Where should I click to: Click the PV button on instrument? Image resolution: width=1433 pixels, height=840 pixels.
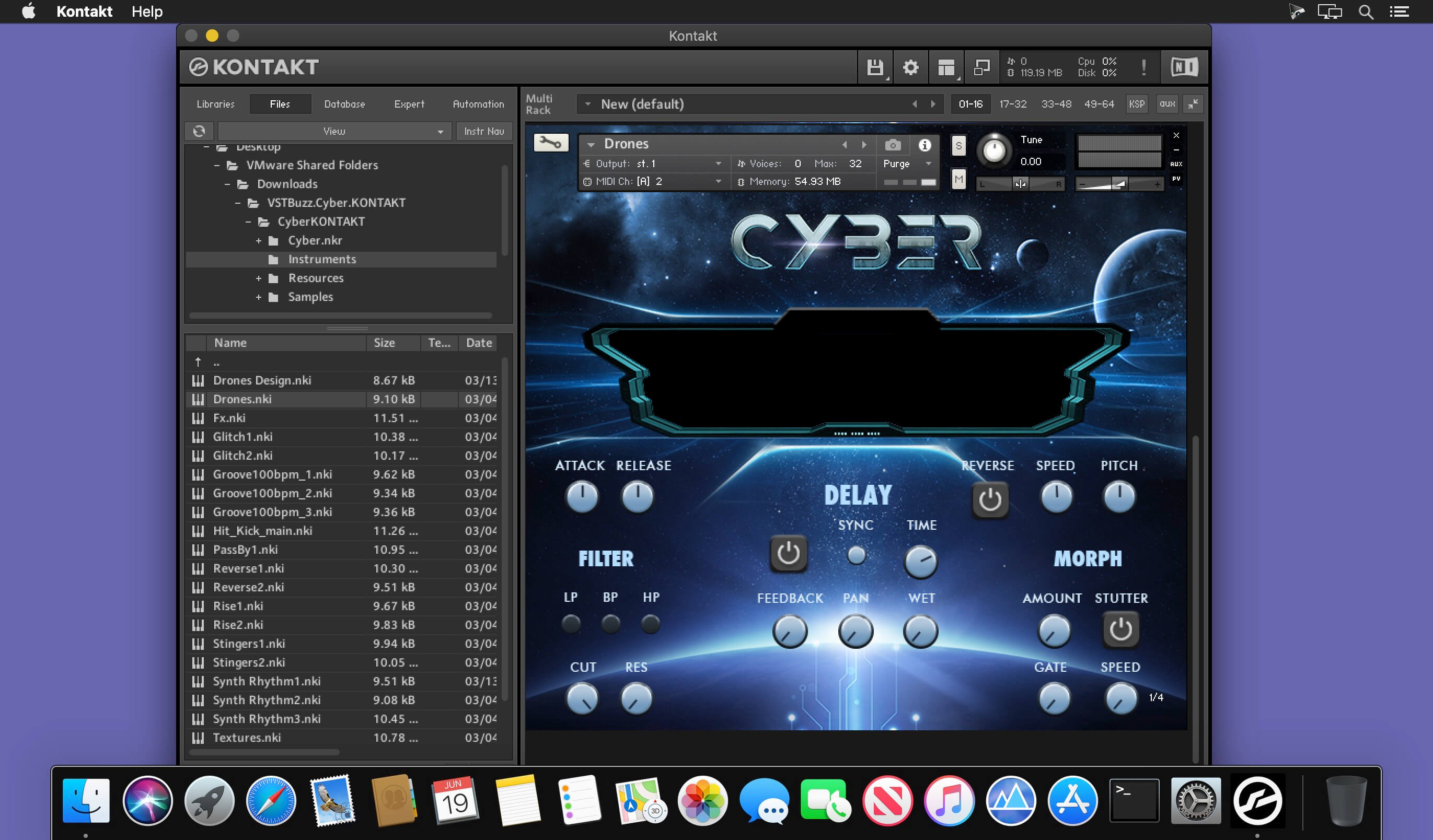1176,179
